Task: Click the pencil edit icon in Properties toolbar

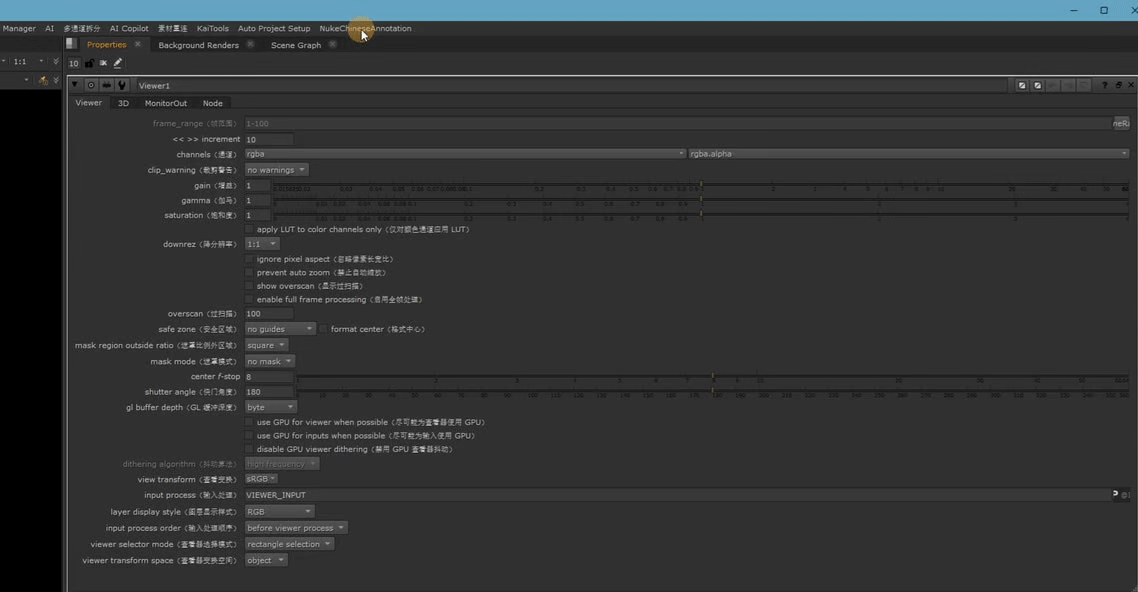Action: tap(118, 63)
